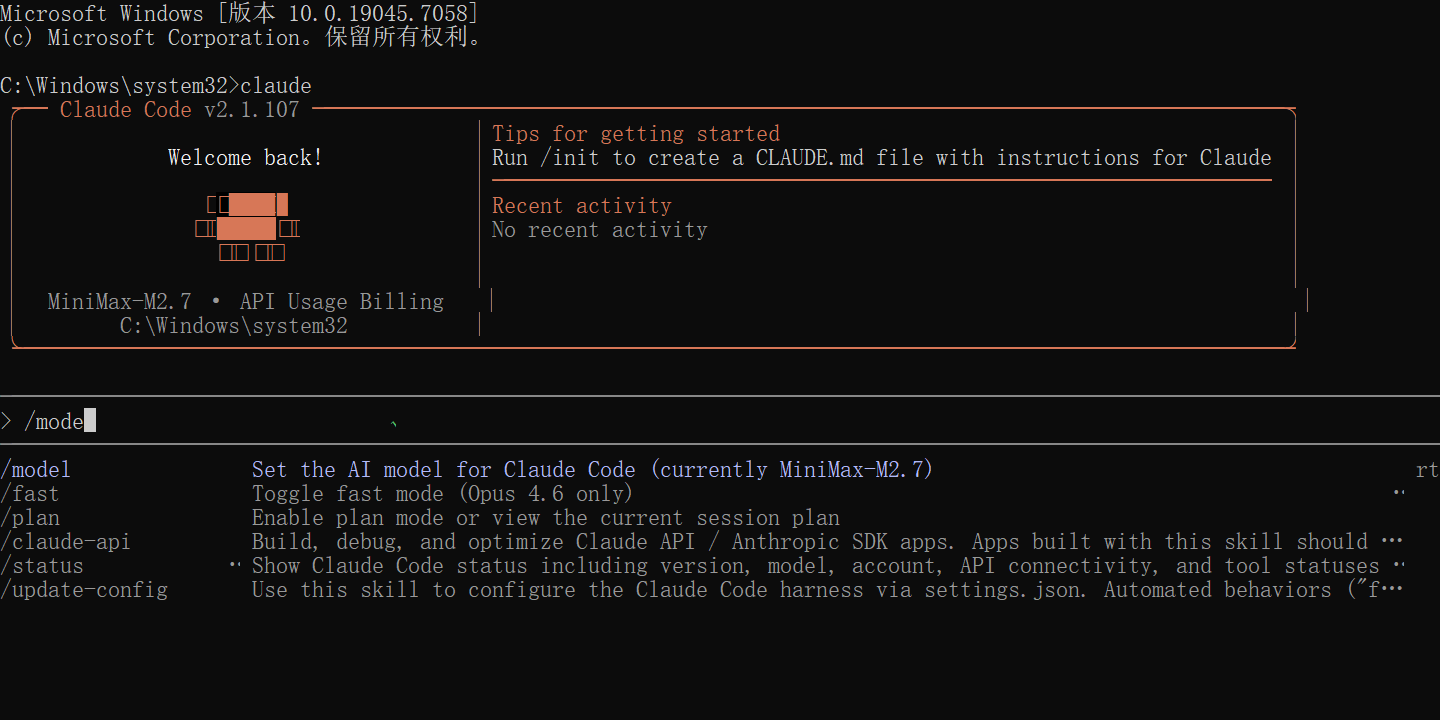Click the 'Recent activity' heading
1440x720 pixels.
coord(582,206)
